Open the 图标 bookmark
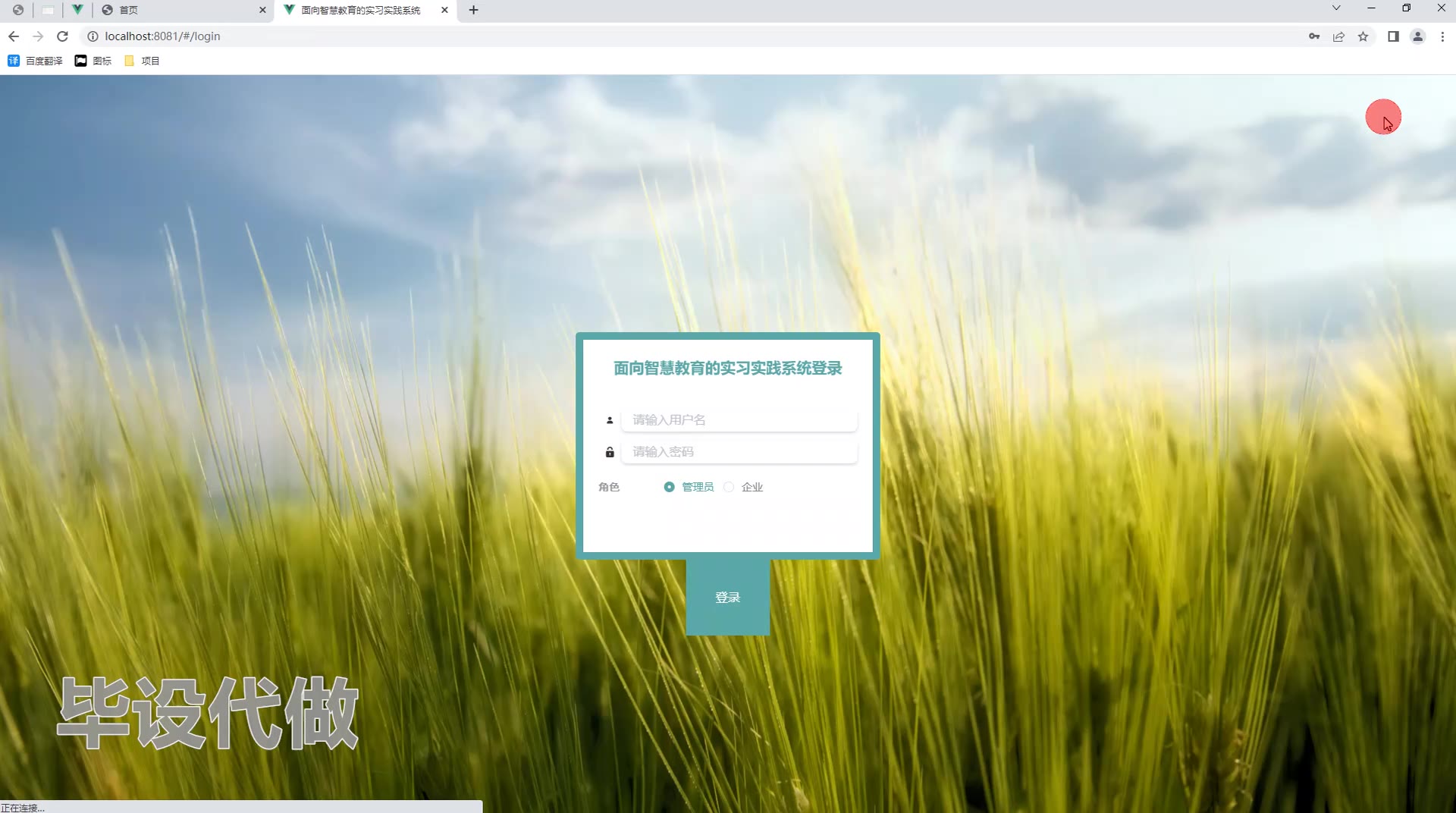The image size is (1456, 813). click(93, 61)
